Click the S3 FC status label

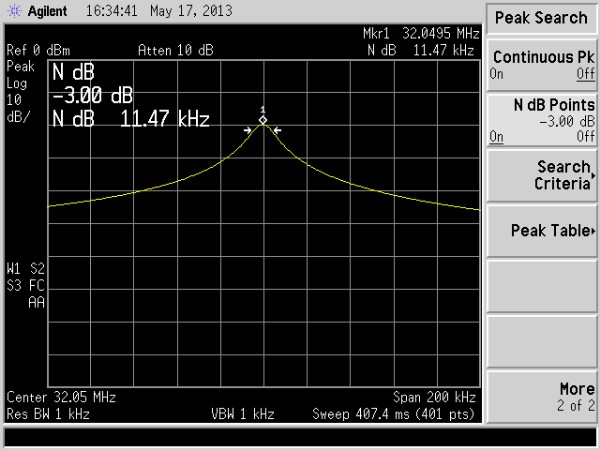point(26,286)
